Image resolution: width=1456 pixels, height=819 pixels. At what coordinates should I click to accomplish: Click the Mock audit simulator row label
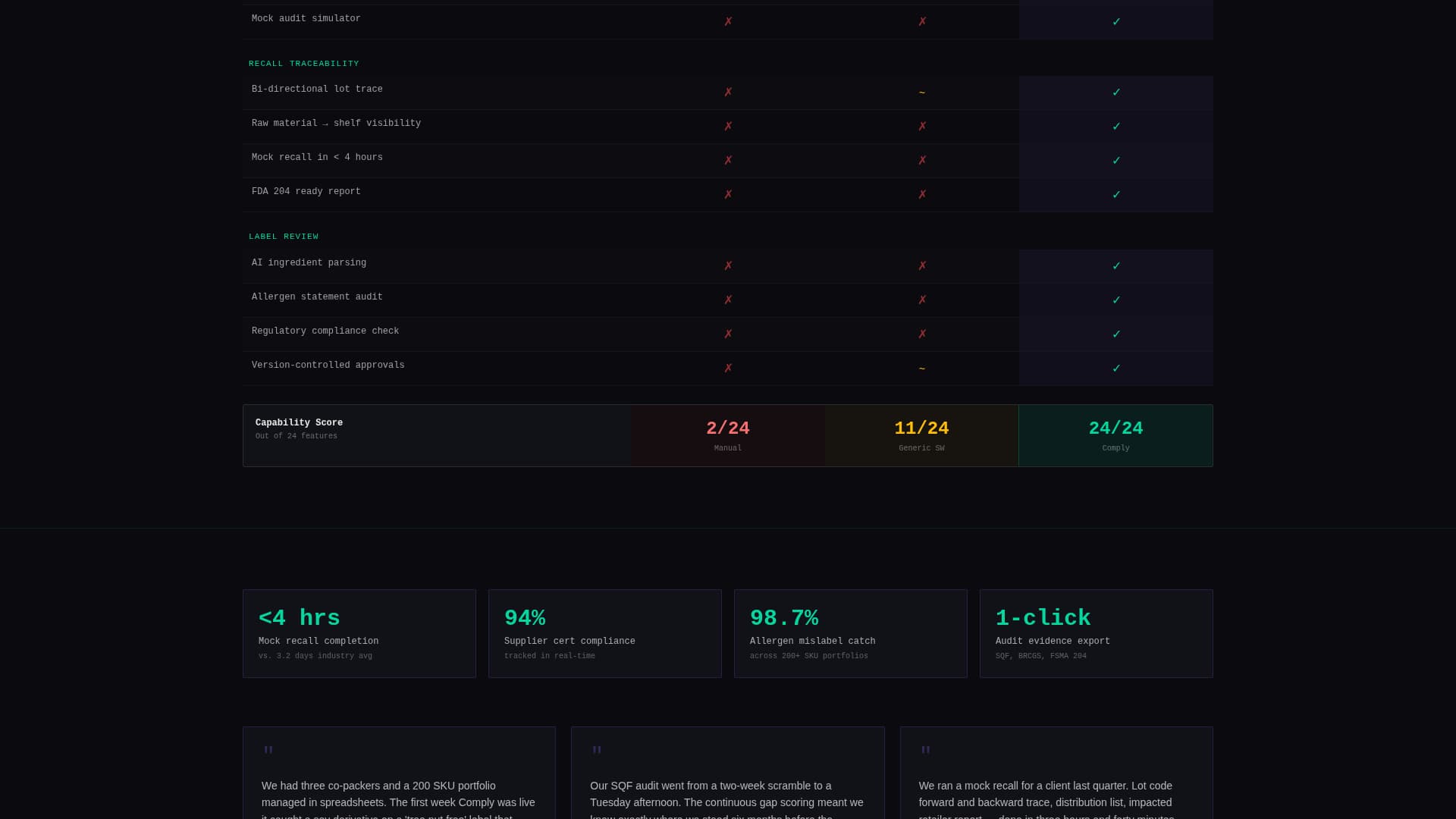click(306, 19)
